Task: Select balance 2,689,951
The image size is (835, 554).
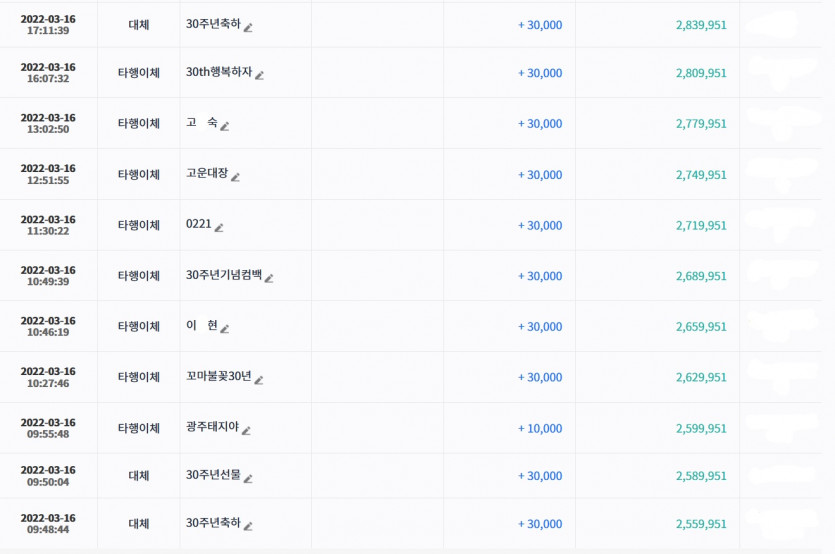Action: pyautogui.click(x=701, y=276)
